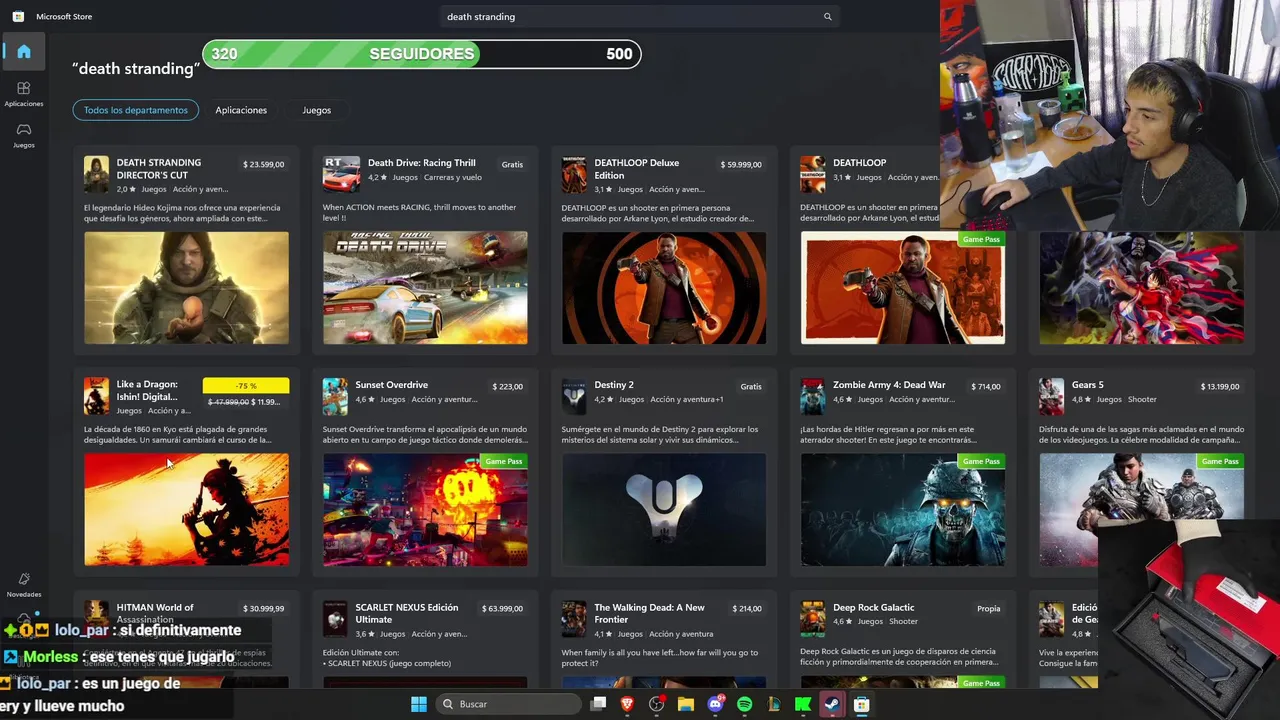Open The Walking Dead: A New Frontier title
This screenshot has width=1280, height=720.
650,613
